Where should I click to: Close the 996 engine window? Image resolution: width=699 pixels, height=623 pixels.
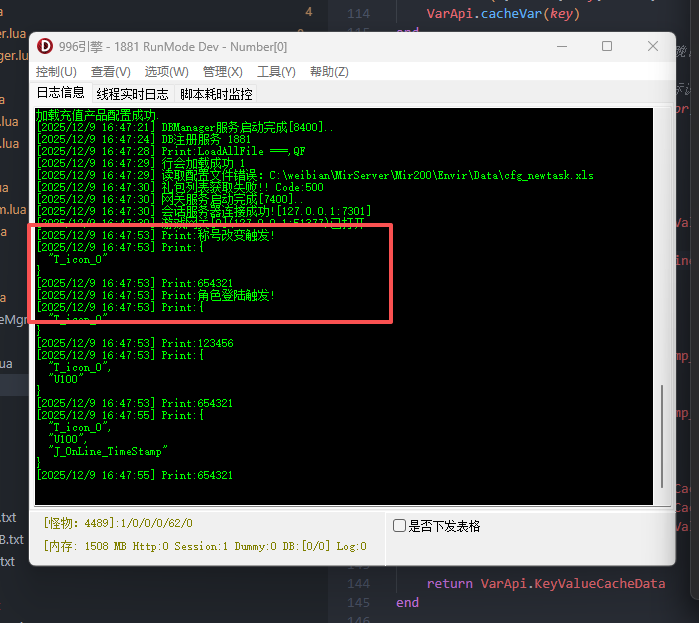click(653, 47)
